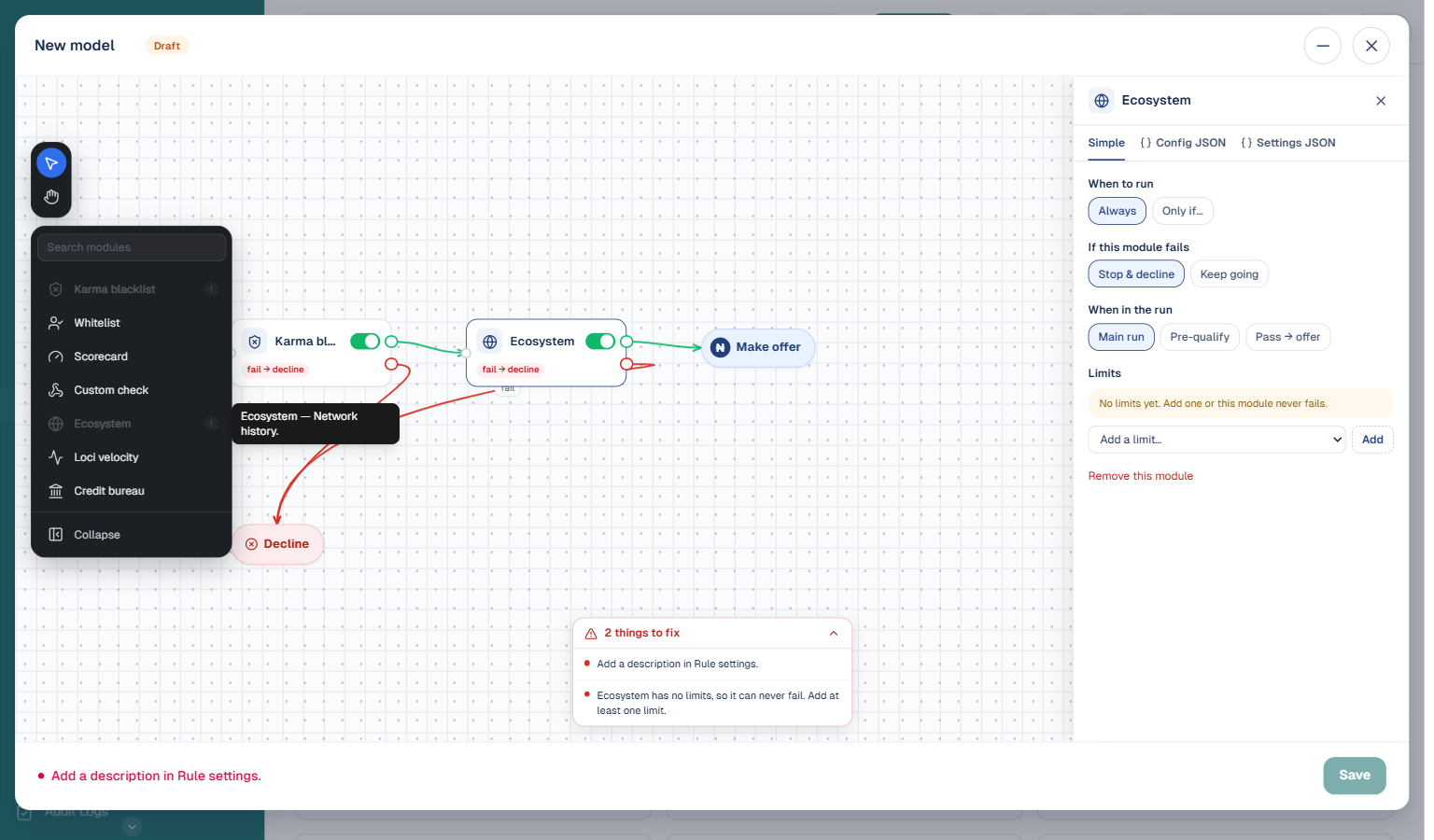
Task: Toggle the Karma blacklist node switch
Action: pos(365,342)
